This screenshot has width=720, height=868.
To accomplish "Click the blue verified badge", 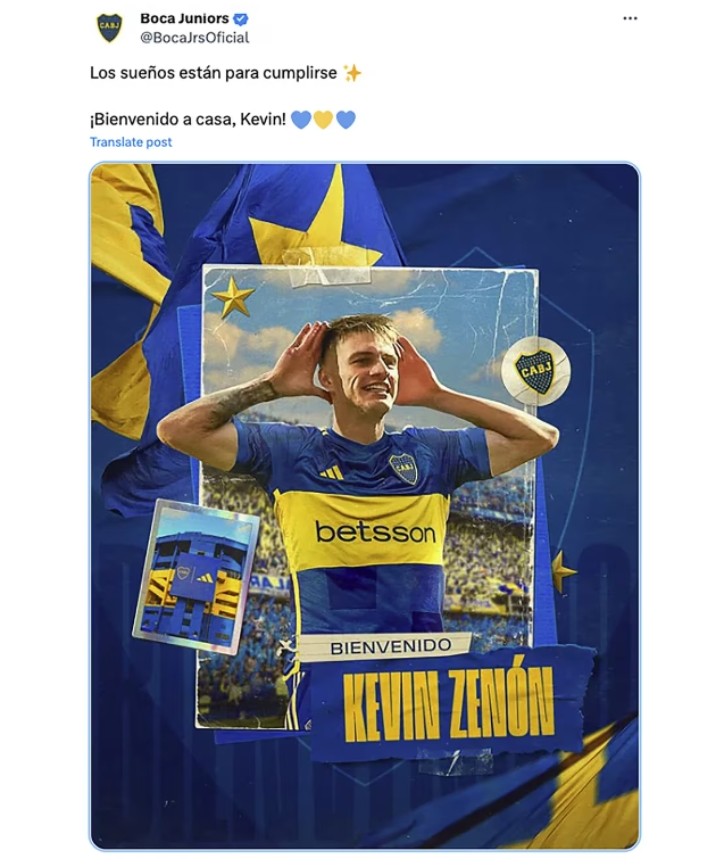I will coord(241,19).
